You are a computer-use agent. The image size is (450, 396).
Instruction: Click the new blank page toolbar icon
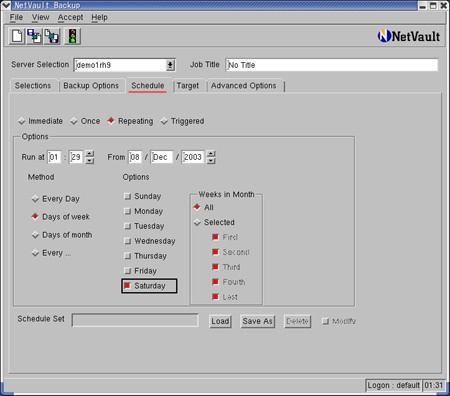pyautogui.click(x=17, y=36)
